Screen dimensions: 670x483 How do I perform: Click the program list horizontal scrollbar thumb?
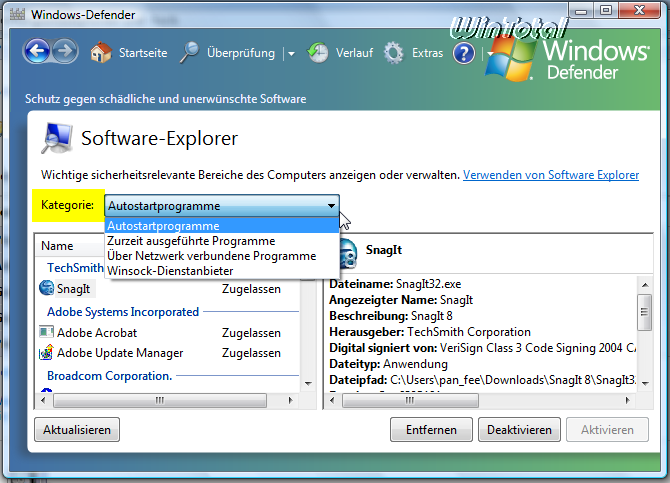click(160, 401)
